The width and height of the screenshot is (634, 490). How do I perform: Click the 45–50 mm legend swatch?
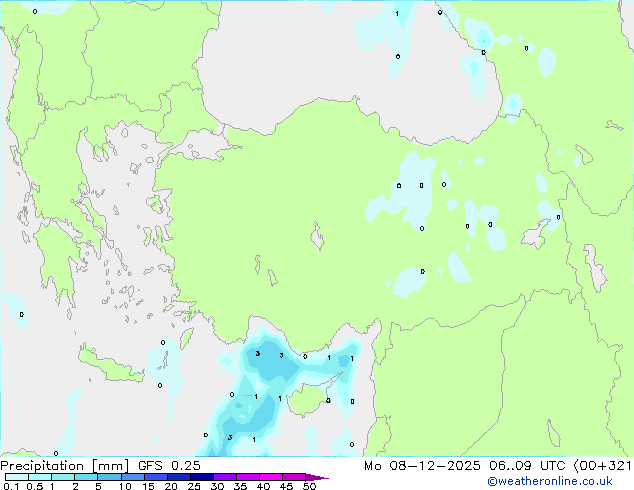click(x=294, y=477)
